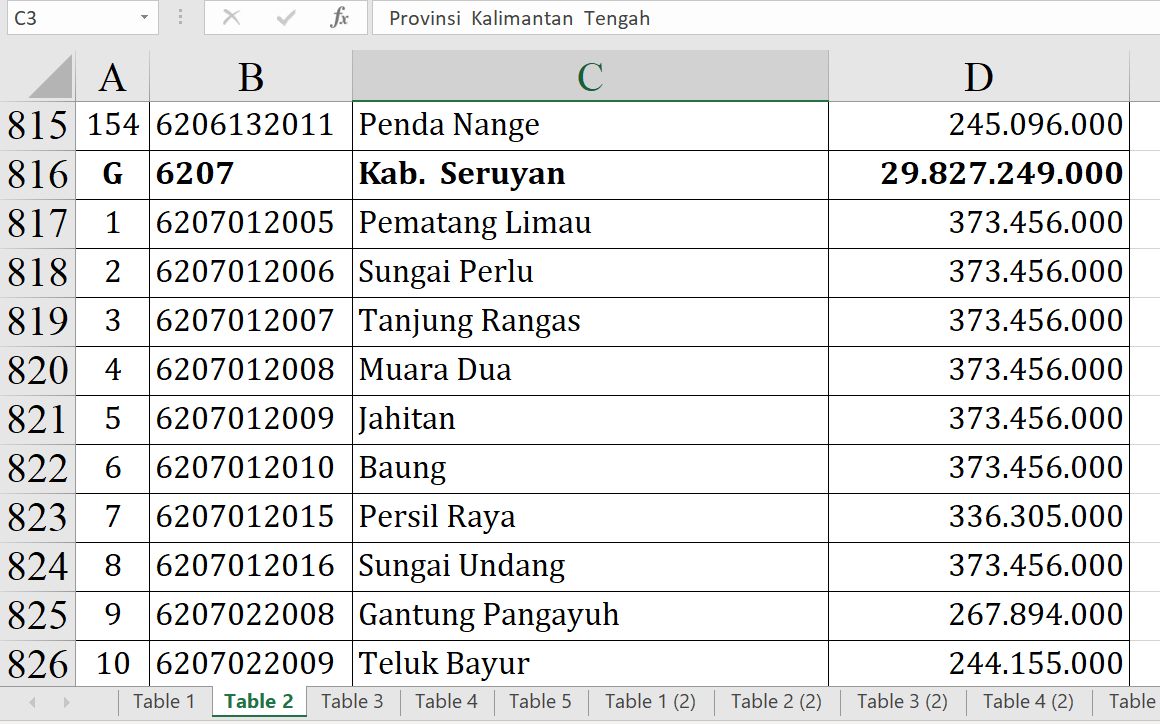The height and width of the screenshot is (724, 1160).
Task: Click the Insert Function fx icon
Action: [339, 18]
